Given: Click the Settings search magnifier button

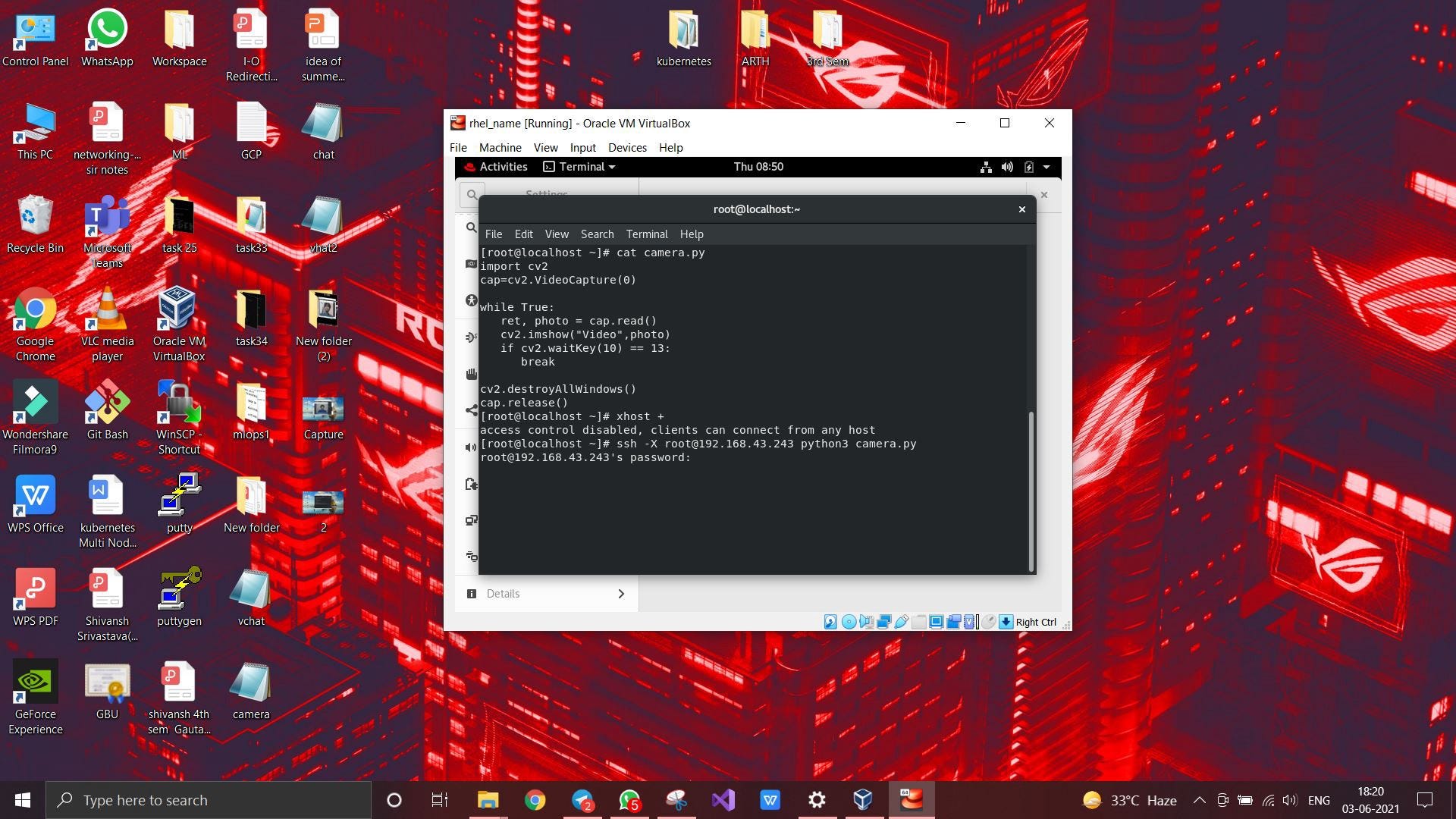Looking at the screenshot, I should click(472, 194).
